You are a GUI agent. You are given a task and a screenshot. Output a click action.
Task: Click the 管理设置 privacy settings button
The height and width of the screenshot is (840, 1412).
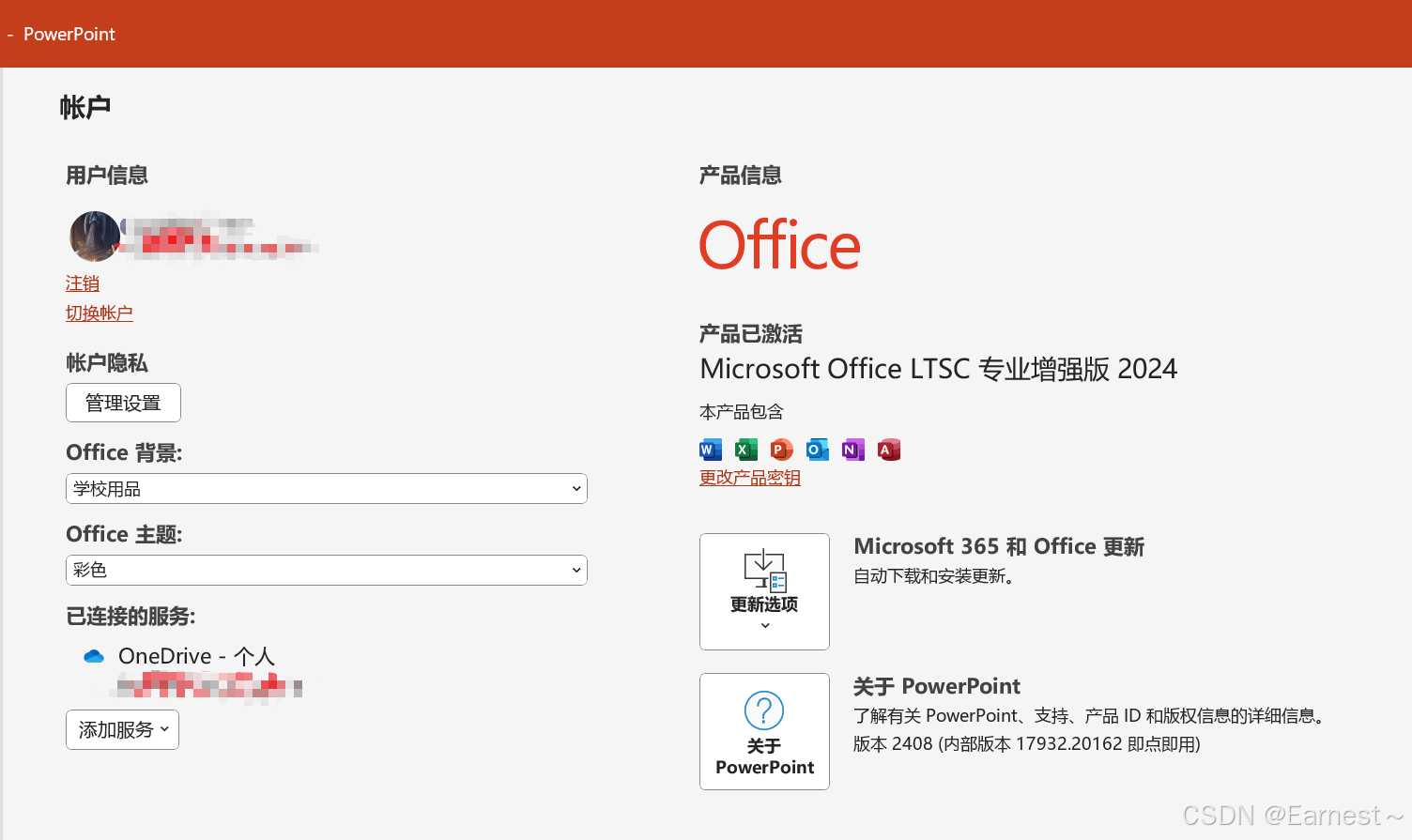(123, 403)
